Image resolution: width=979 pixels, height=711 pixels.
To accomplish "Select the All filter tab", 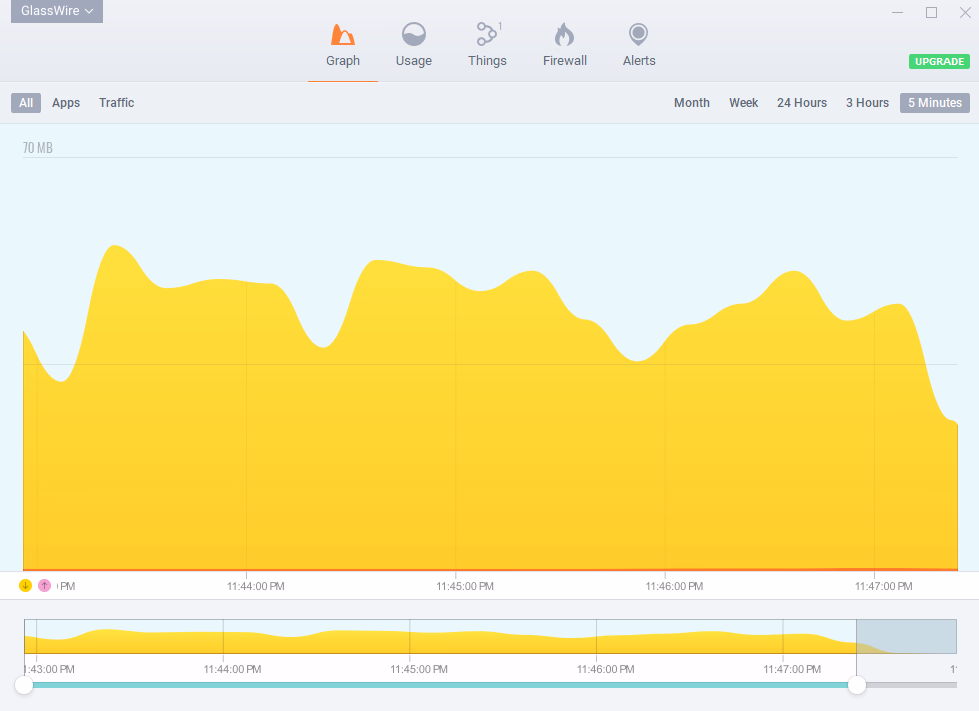I will [26, 103].
